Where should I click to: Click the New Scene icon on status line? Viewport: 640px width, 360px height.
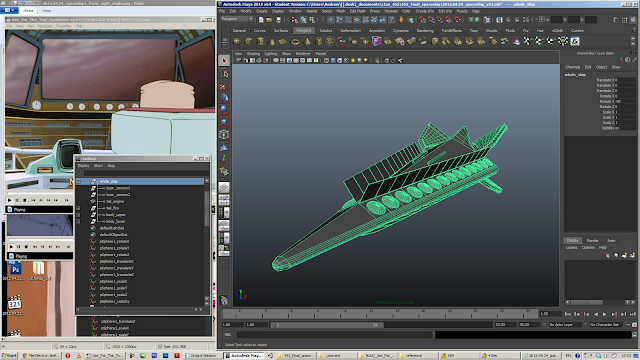261,20
